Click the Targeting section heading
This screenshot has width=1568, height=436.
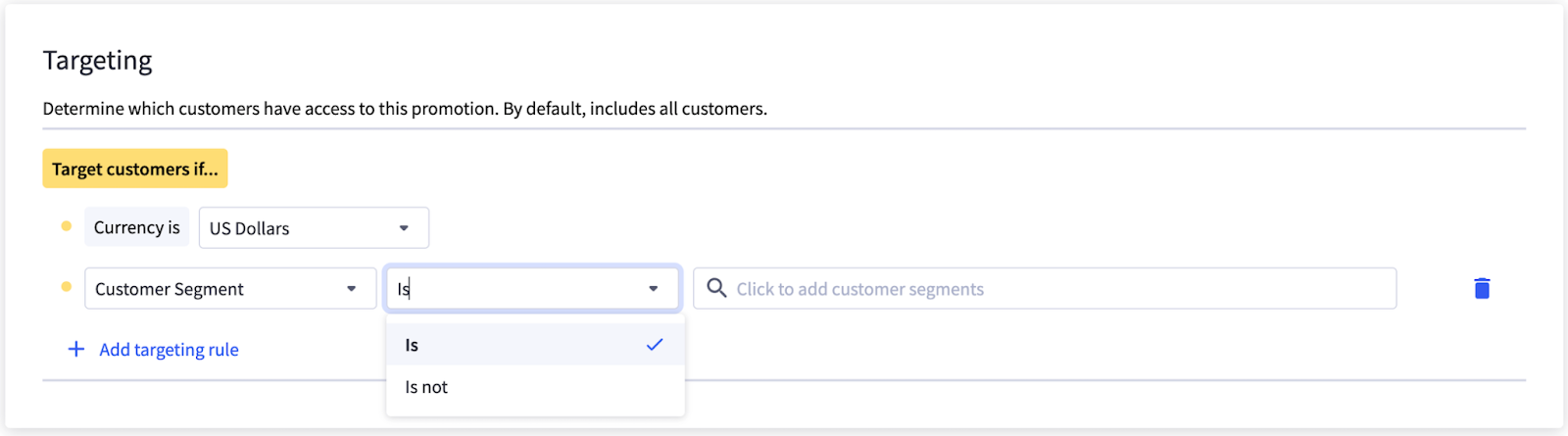pyautogui.click(x=98, y=61)
